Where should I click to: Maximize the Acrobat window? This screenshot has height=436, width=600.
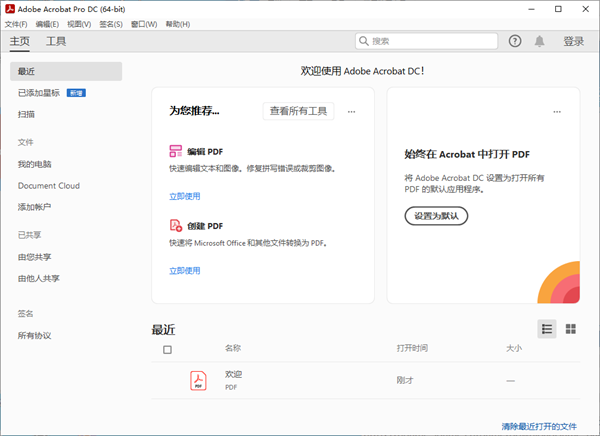[x=558, y=9]
